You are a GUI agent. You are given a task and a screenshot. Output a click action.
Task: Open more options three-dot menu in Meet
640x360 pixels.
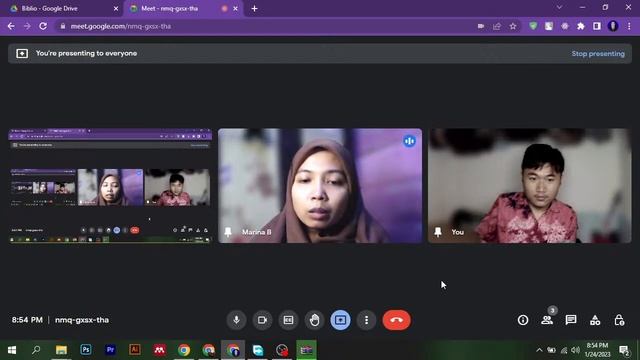pyautogui.click(x=367, y=320)
